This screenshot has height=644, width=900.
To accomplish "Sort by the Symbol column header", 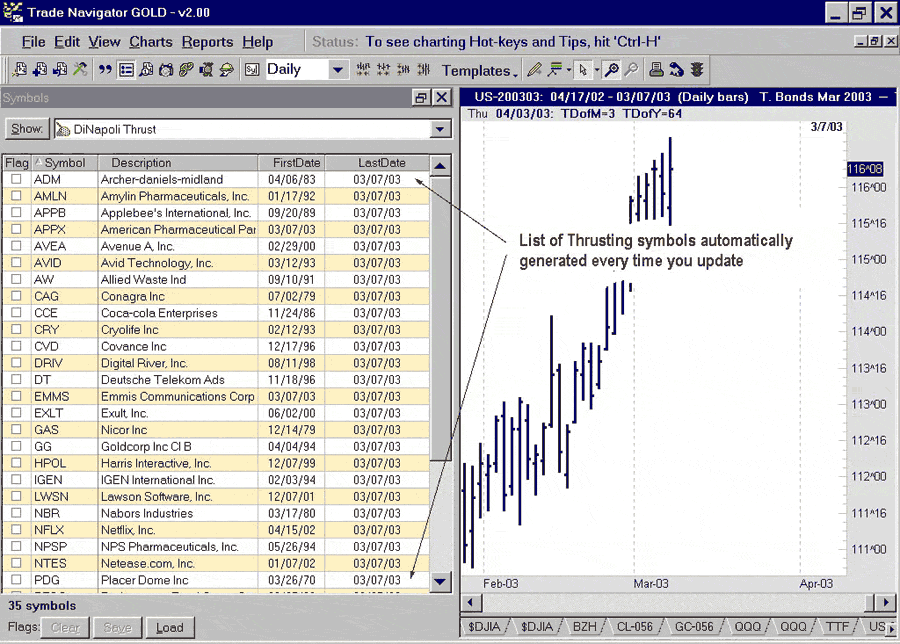I will [64, 163].
